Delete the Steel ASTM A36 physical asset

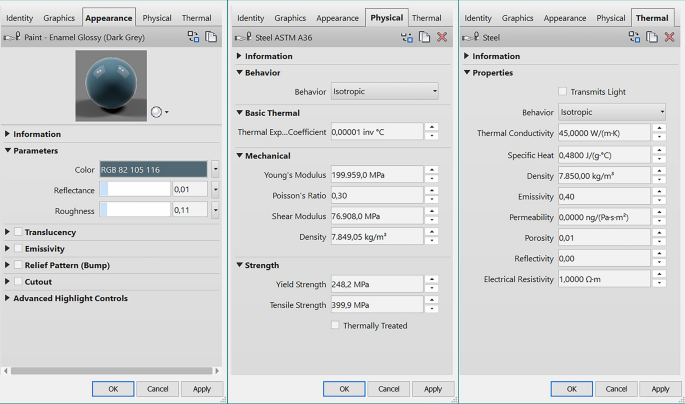pos(441,37)
